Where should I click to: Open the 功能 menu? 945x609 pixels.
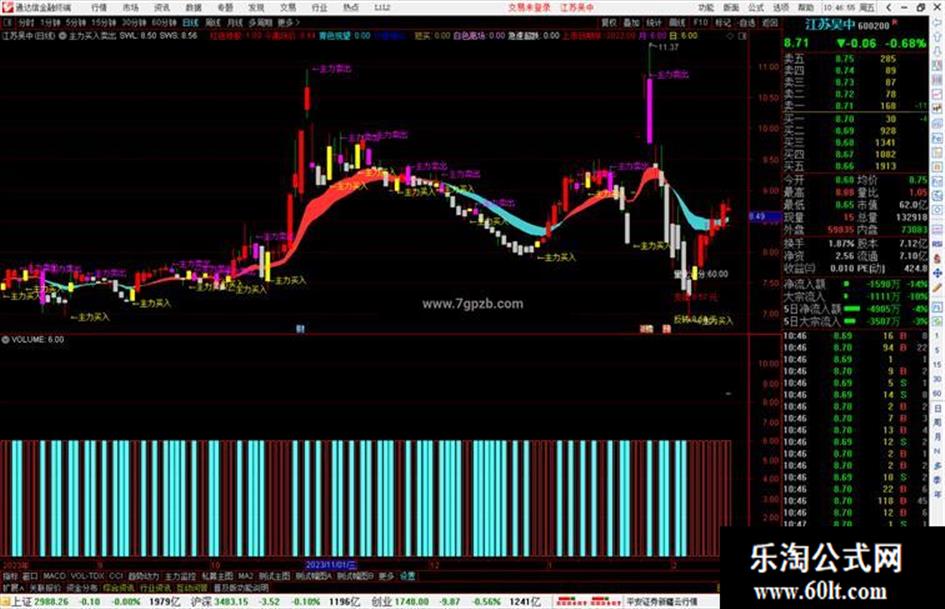point(706,7)
